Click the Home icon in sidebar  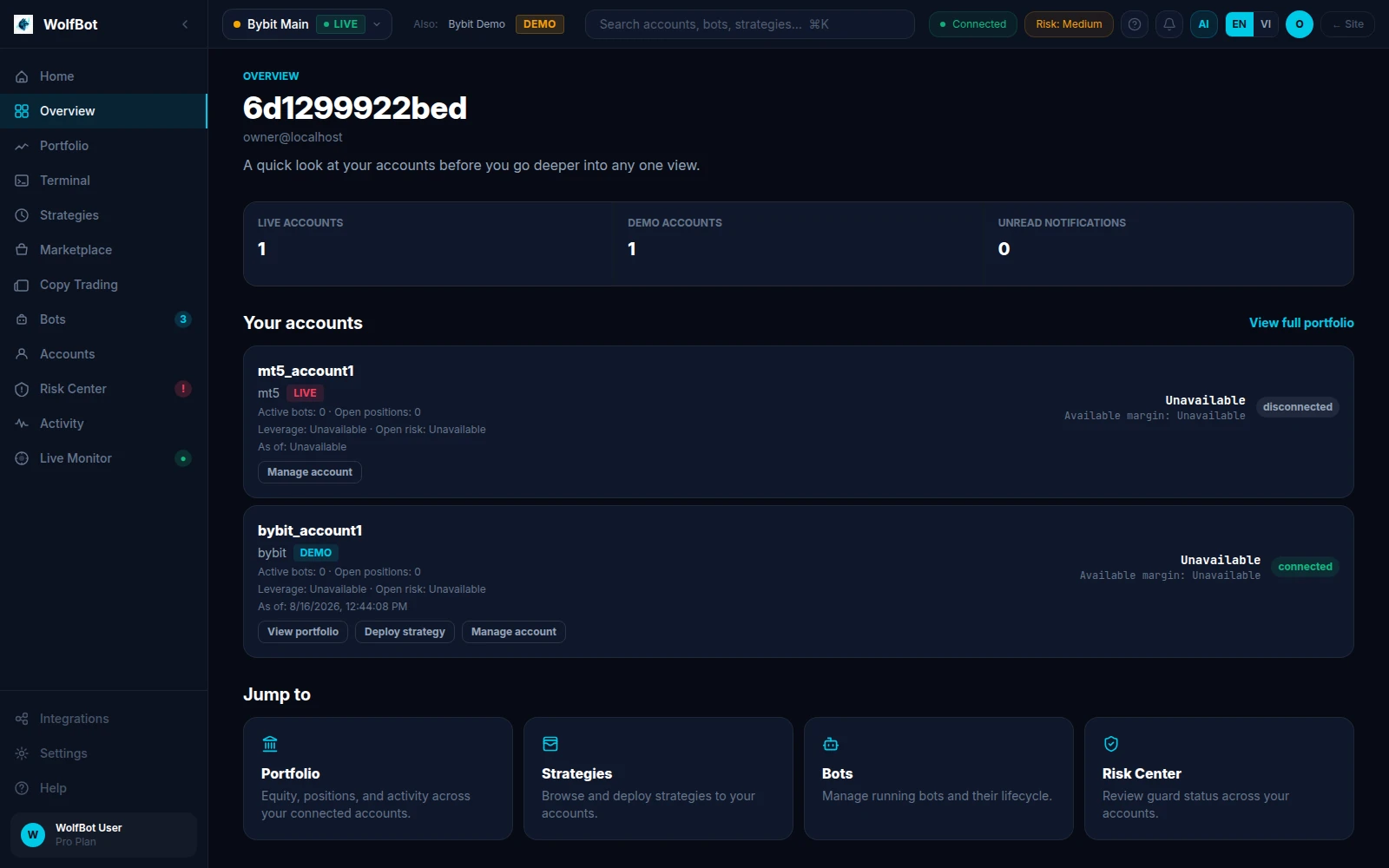22,76
